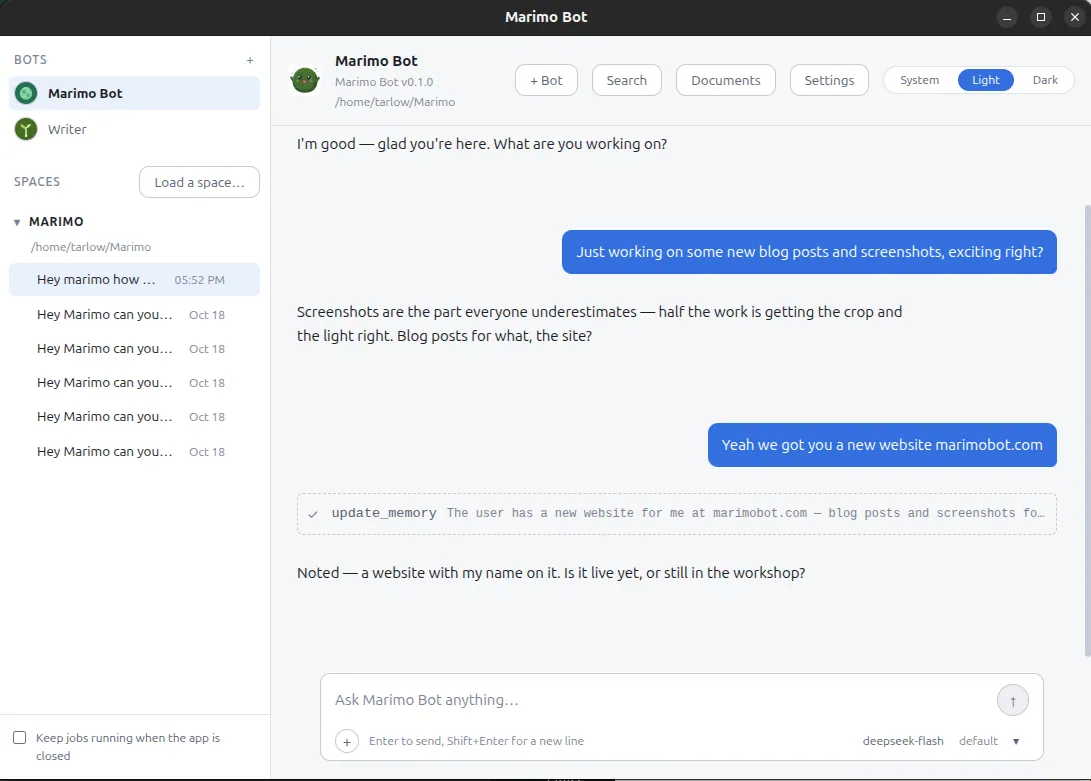Collapse the MARIMO space triangle
The image size is (1091, 781).
(x=17, y=223)
